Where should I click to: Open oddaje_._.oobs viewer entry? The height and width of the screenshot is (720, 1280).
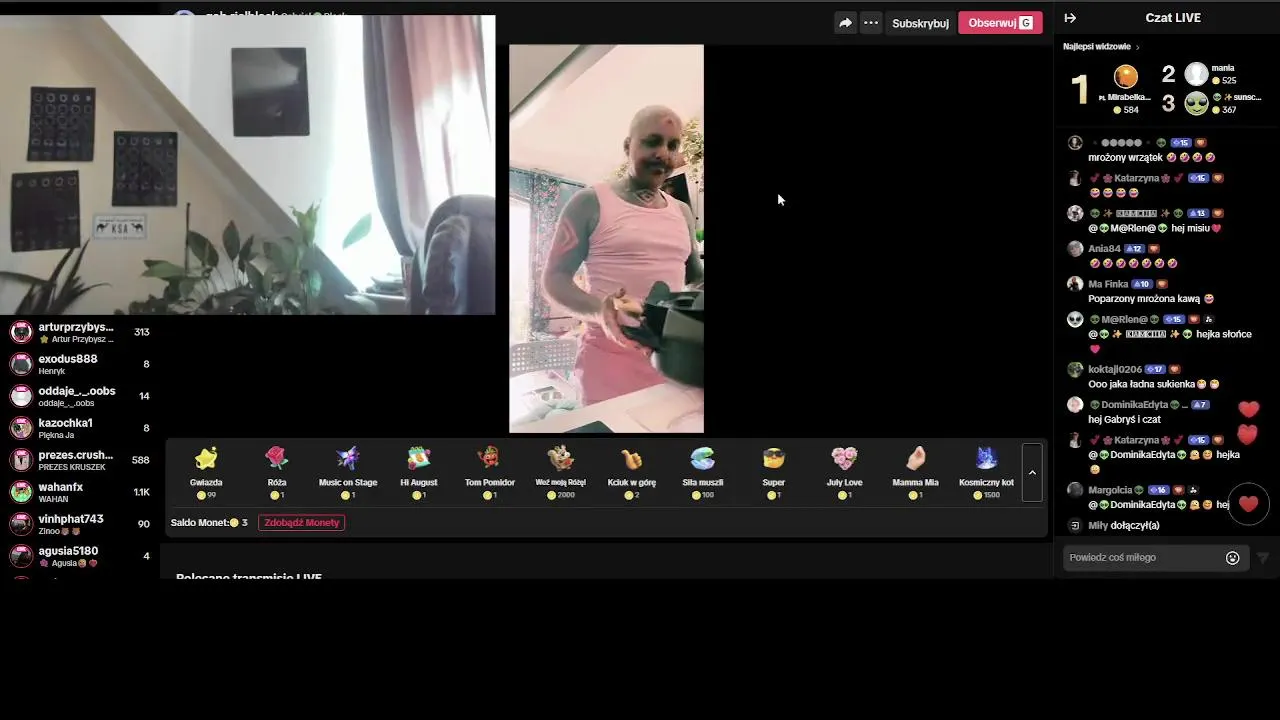(80, 396)
